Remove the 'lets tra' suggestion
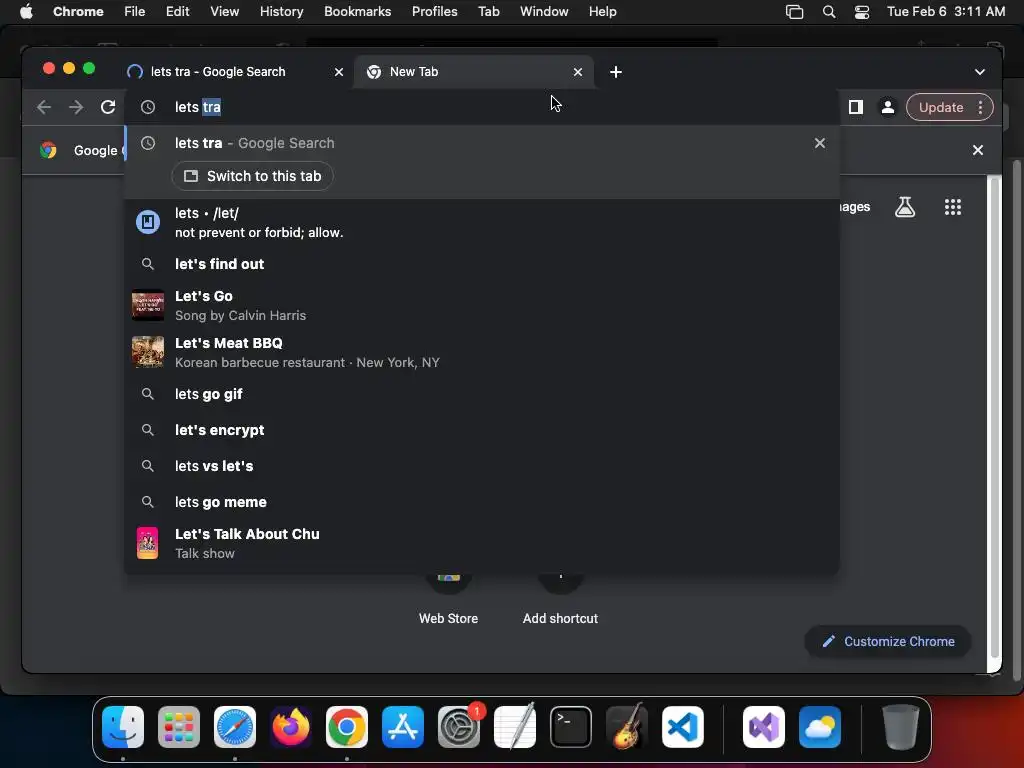 tap(820, 143)
